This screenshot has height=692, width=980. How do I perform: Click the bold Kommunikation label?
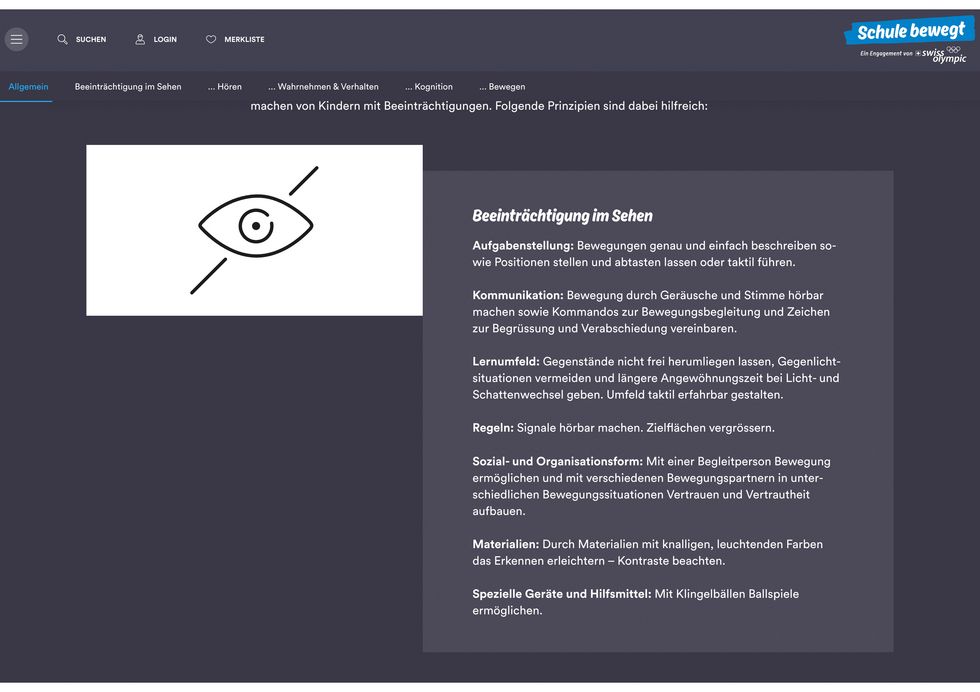coord(518,296)
